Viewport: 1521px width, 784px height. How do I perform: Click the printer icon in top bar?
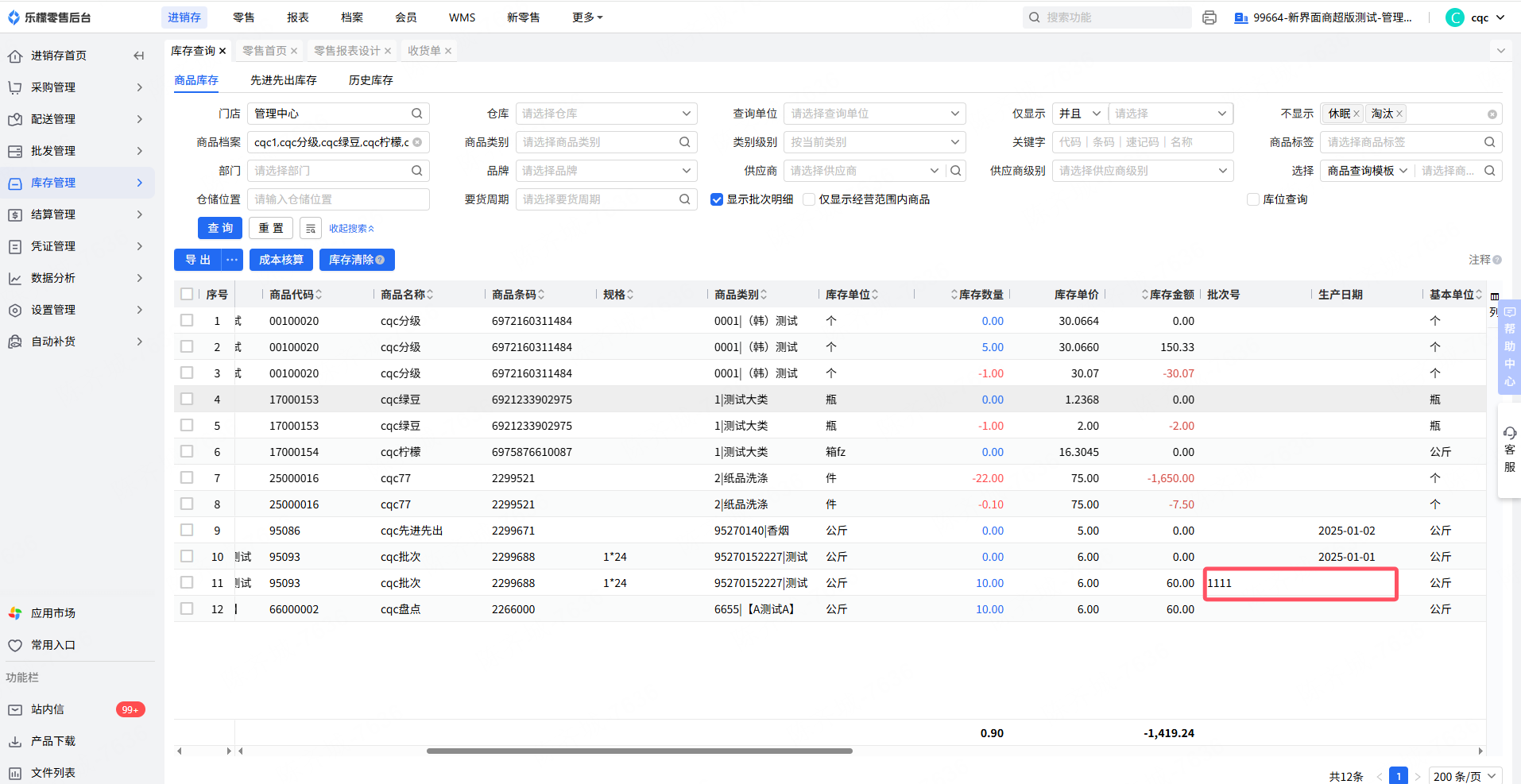coord(1209,17)
